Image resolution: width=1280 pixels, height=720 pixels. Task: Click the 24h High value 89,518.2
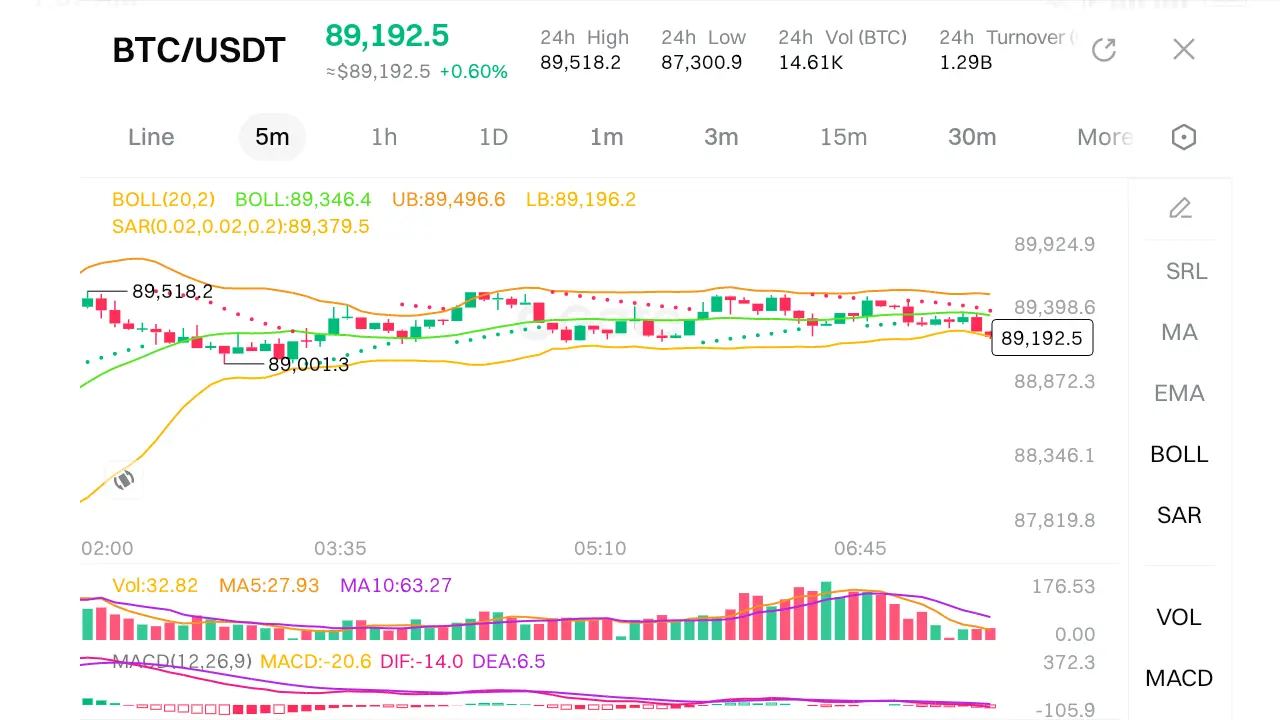(x=580, y=63)
